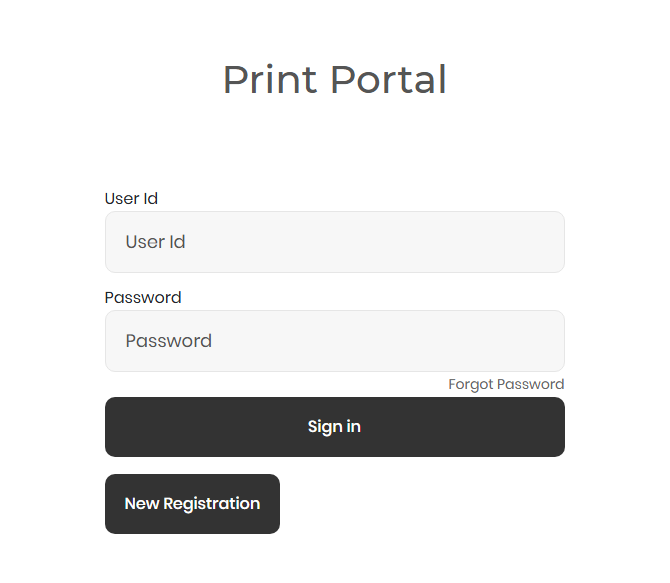Screen dimensions: 670x583
Task: Click the New Registration button
Action: pos(192,504)
